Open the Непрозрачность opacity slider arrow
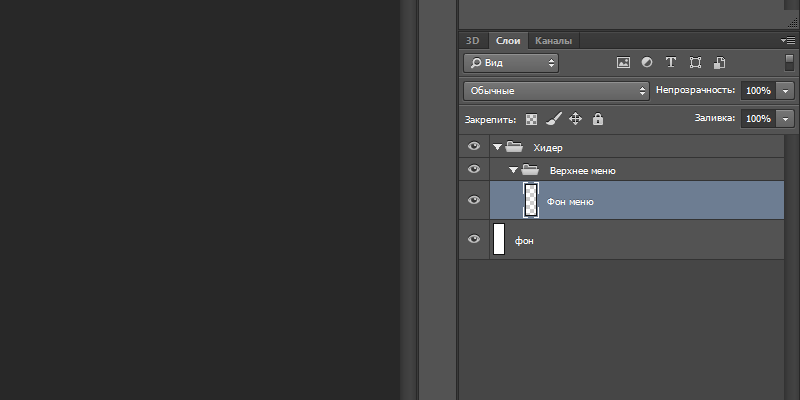 [x=785, y=91]
